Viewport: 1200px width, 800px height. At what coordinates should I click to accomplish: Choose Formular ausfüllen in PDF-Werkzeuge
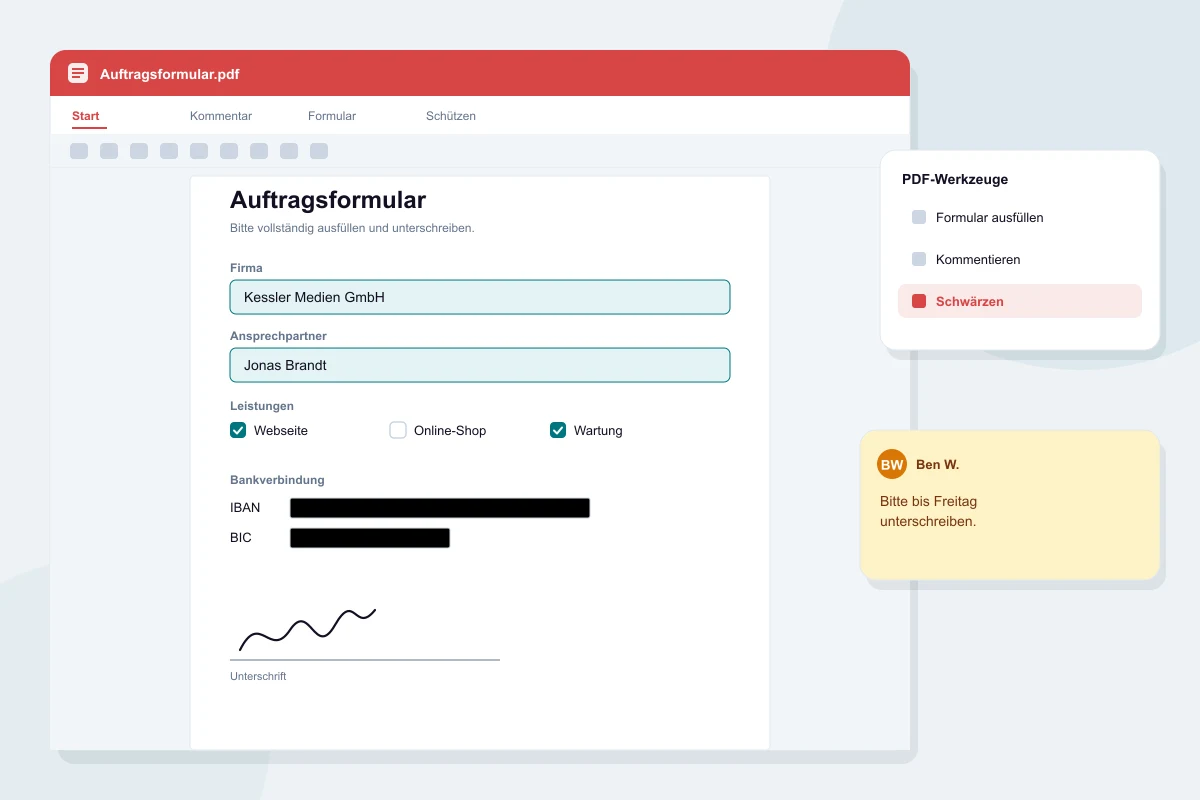point(1020,217)
